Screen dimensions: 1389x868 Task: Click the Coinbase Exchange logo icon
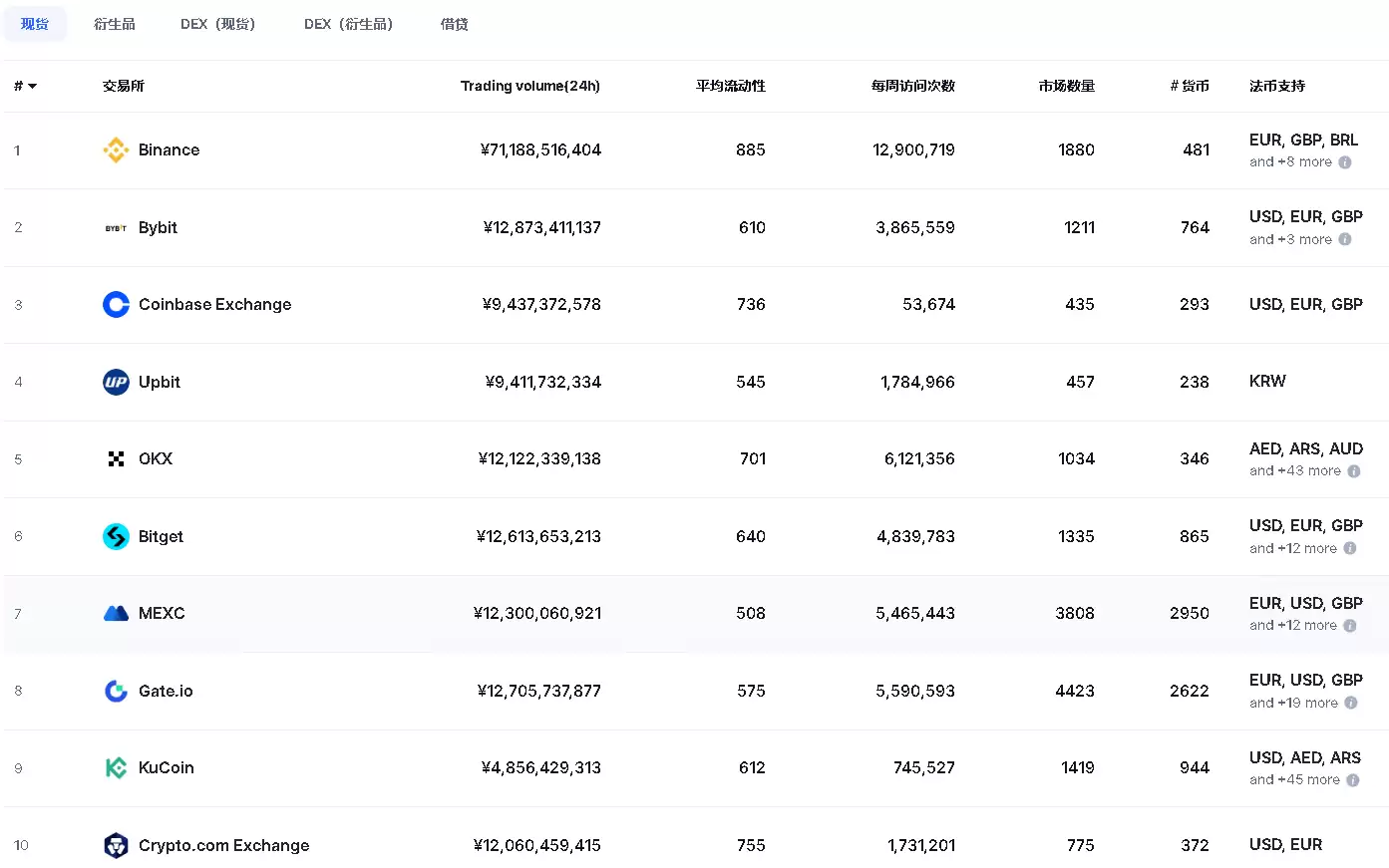116,304
